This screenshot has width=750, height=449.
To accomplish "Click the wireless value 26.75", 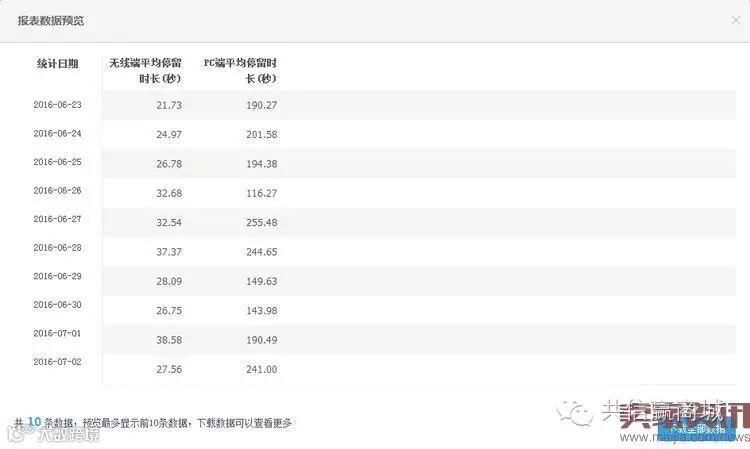I will click(169, 311).
